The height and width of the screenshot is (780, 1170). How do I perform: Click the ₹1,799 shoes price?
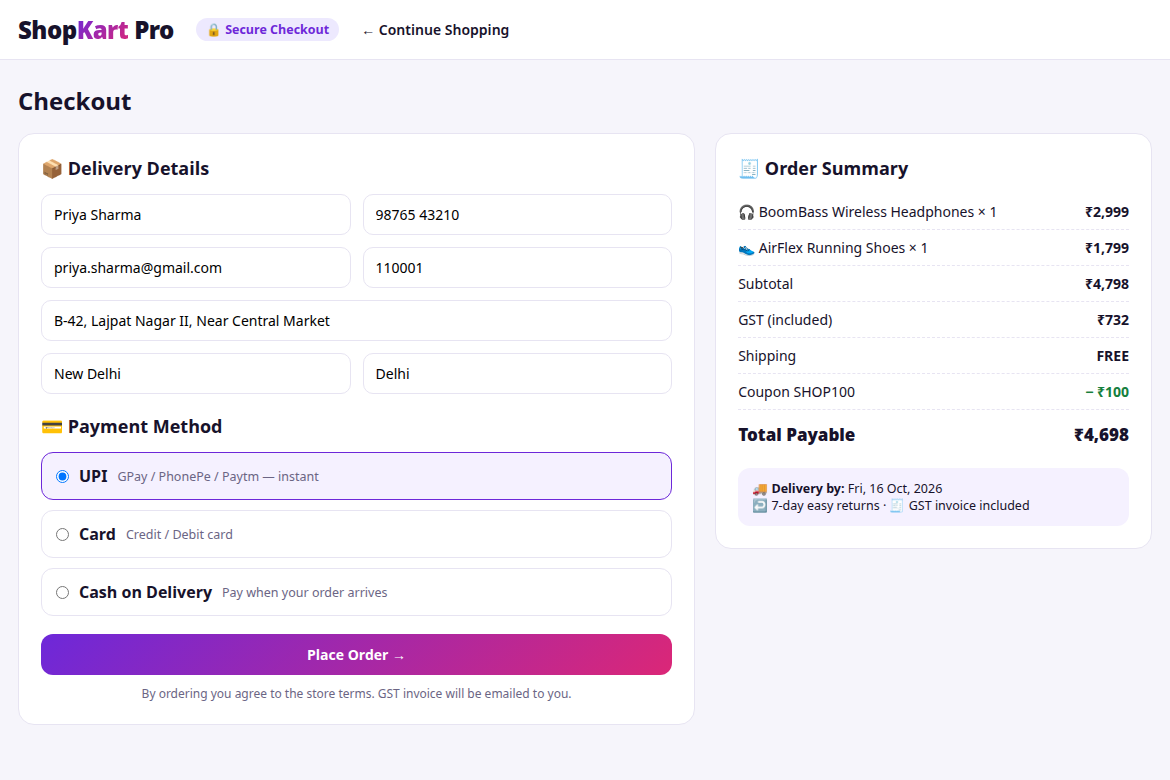1107,248
